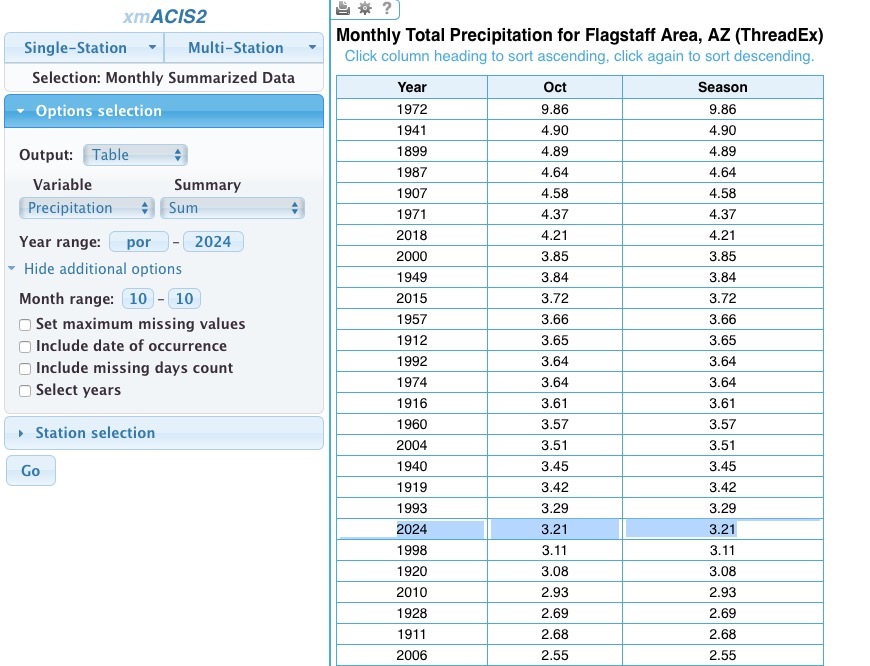Click year cell 1957

point(412,320)
